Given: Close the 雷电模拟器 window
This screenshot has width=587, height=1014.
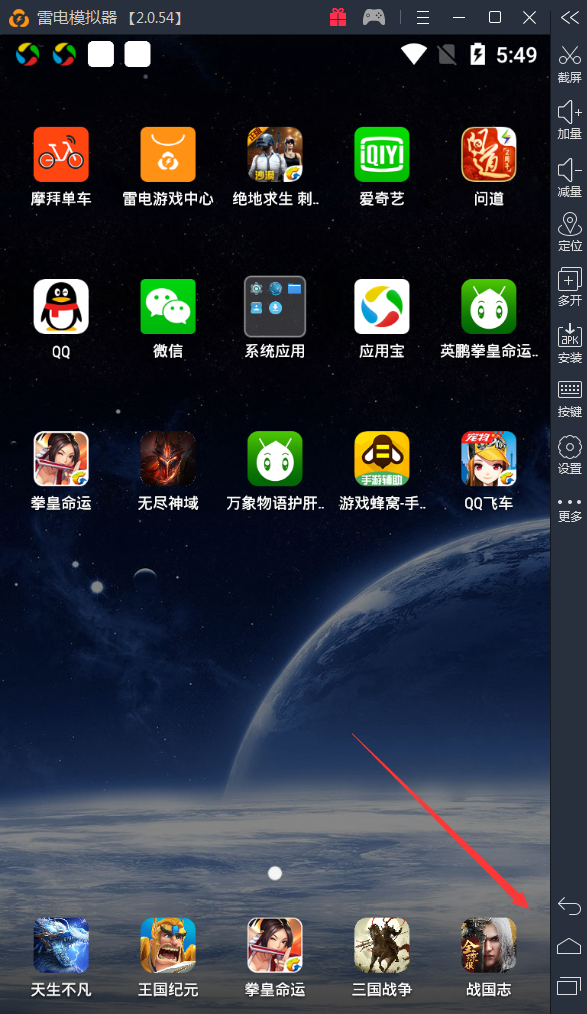Looking at the screenshot, I should coord(529,17).
